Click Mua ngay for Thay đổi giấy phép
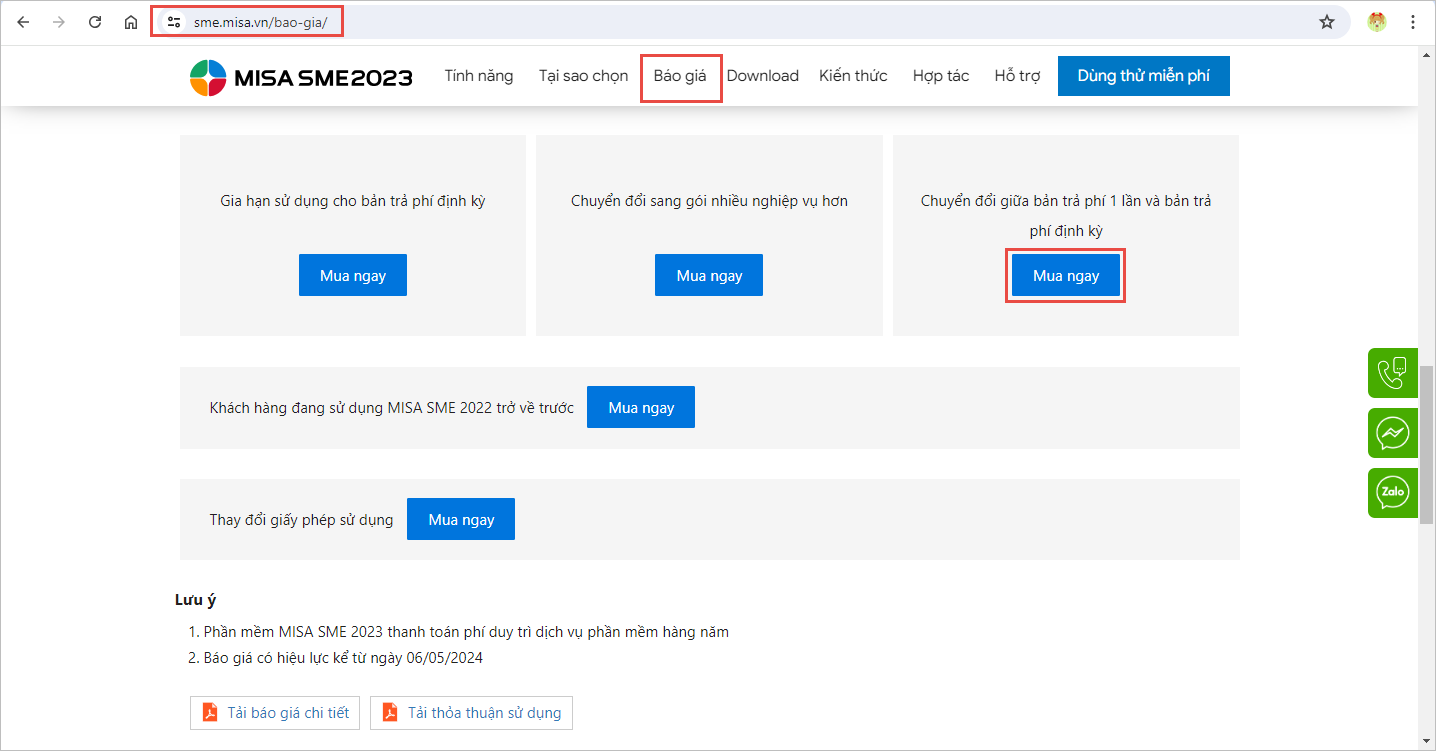1436x751 pixels. pos(460,519)
